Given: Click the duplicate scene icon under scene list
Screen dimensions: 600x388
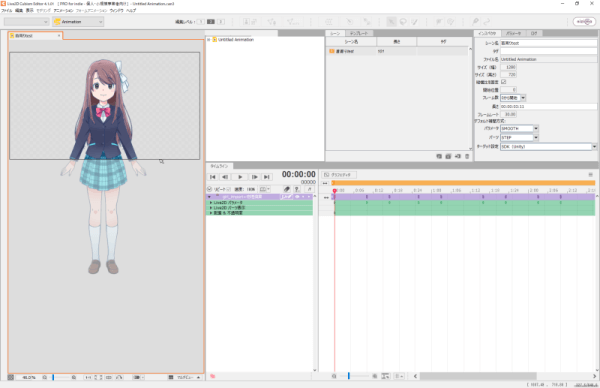Looking at the screenshot, I should 448,156.
